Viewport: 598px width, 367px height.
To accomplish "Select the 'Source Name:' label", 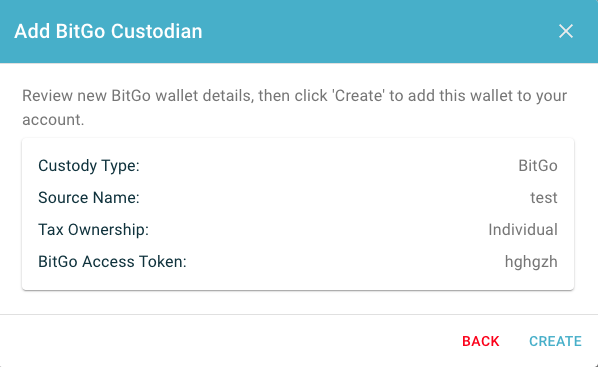I will (89, 198).
